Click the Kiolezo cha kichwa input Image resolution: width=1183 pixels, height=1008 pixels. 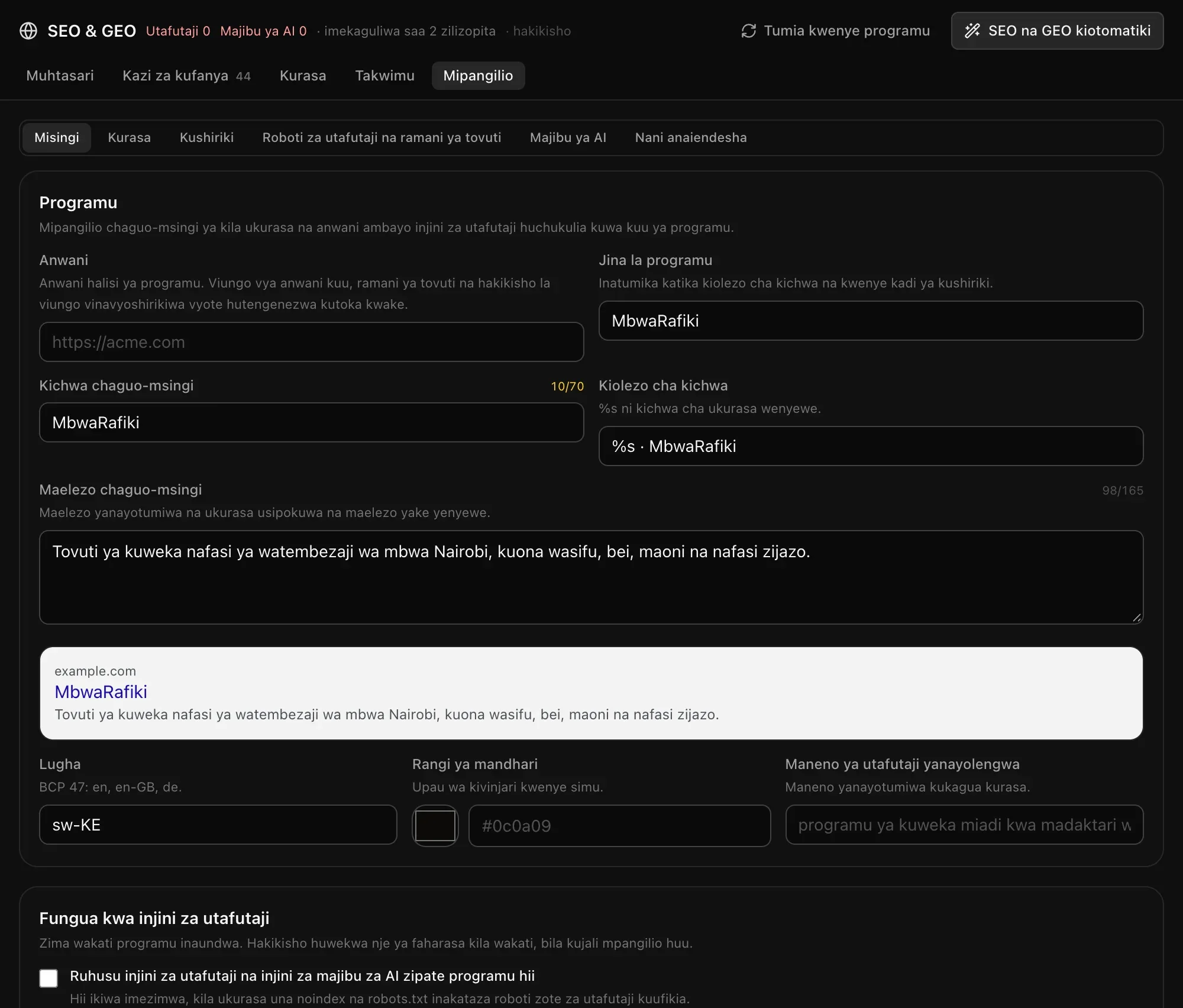point(871,446)
